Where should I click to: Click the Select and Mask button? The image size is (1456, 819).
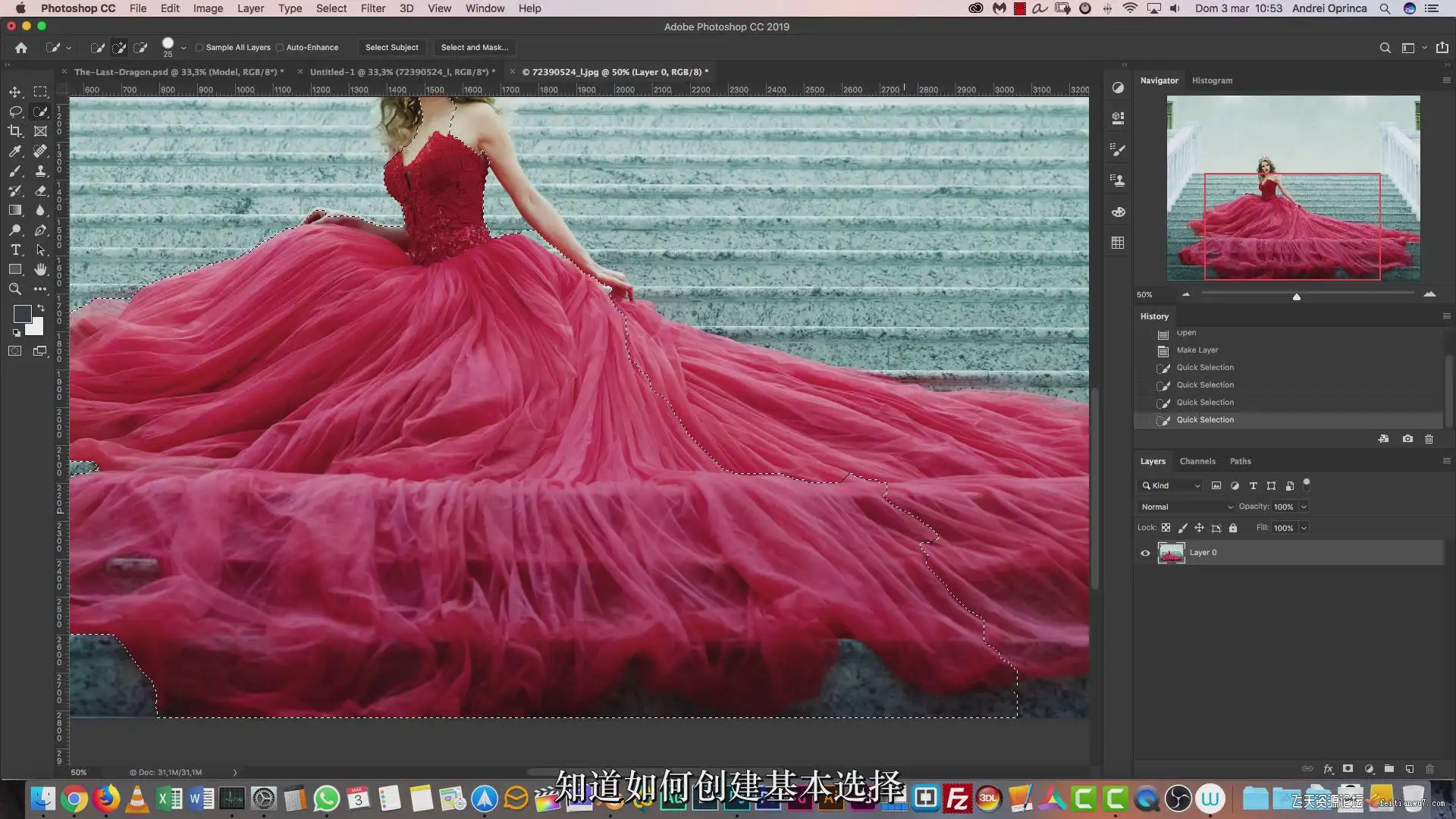(x=474, y=47)
